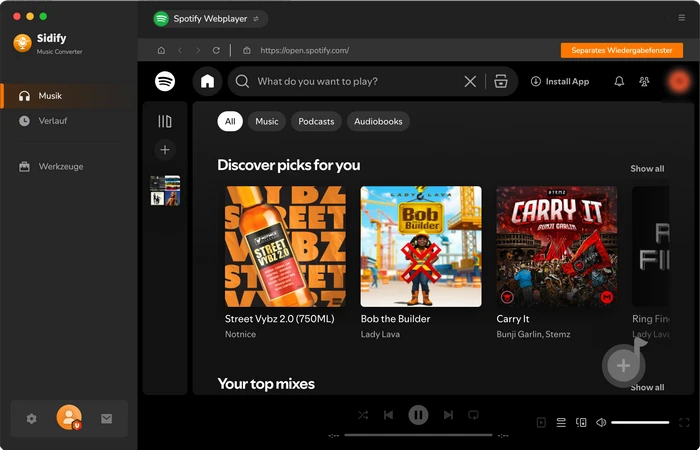Click the Spotify Home icon button
Screen dimensions: 700x450
207,81
